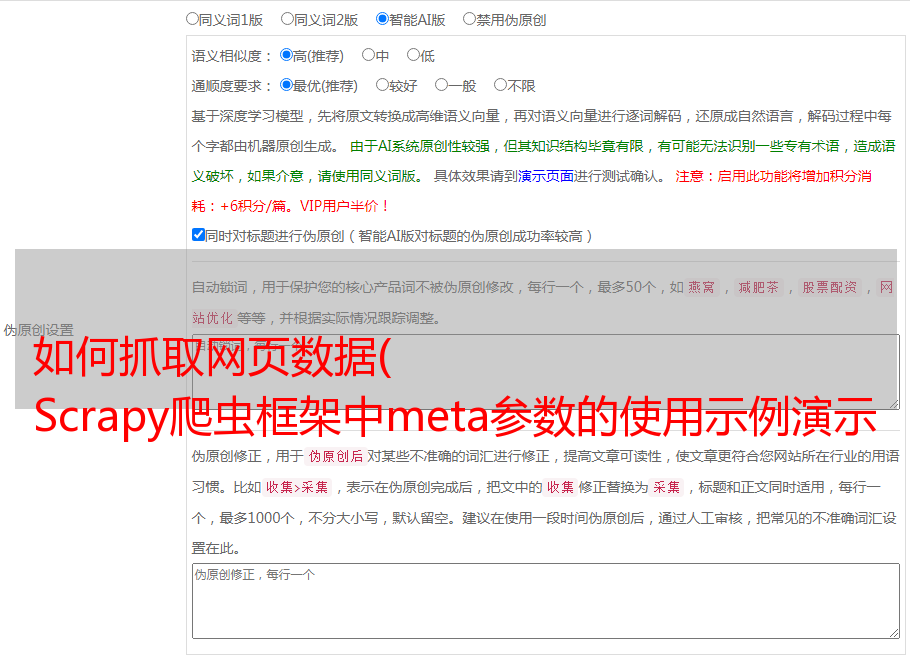Set 语义相似度 to 高(推荐)
The width and height of the screenshot is (911, 658).
point(286,55)
